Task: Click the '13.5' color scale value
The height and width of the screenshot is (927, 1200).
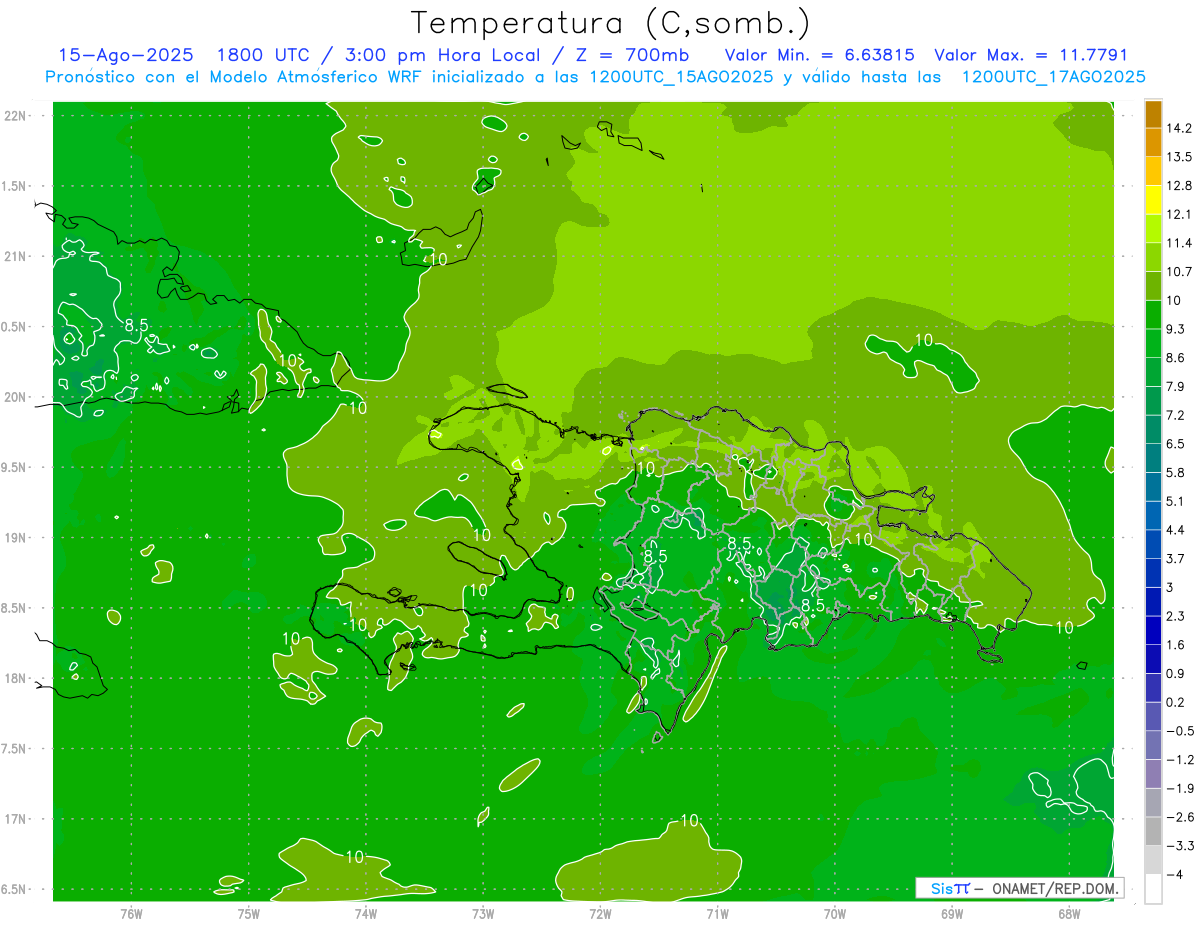Action: pyautogui.click(x=1179, y=157)
